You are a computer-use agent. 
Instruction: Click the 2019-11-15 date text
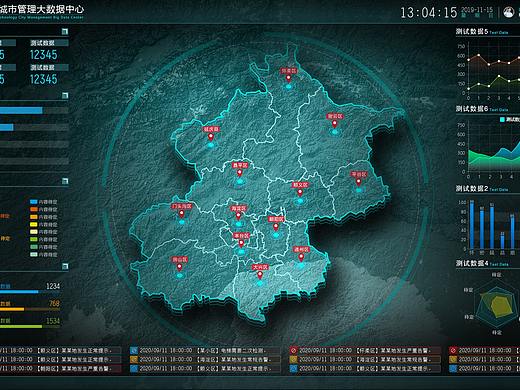click(477, 9)
